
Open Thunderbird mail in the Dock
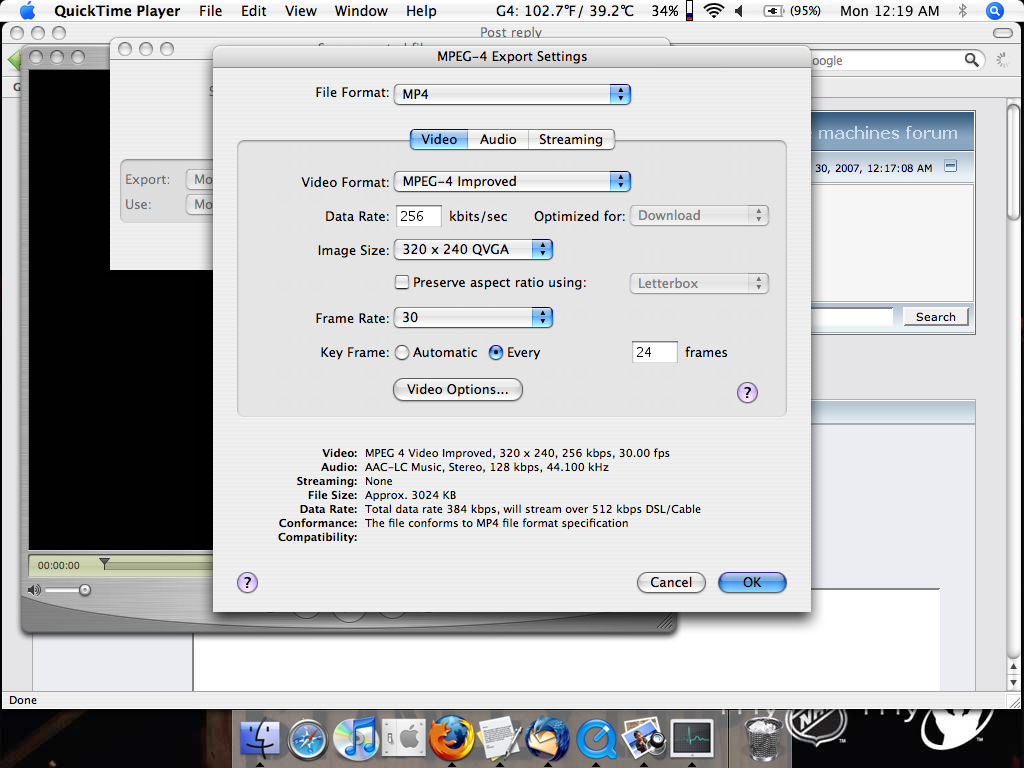coord(547,739)
